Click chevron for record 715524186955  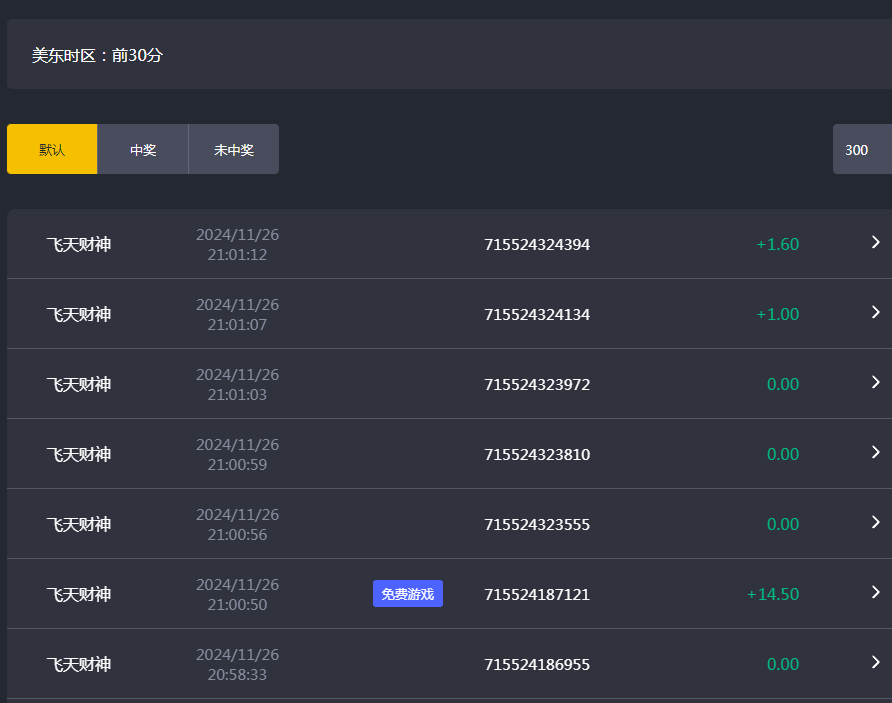(x=875, y=663)
